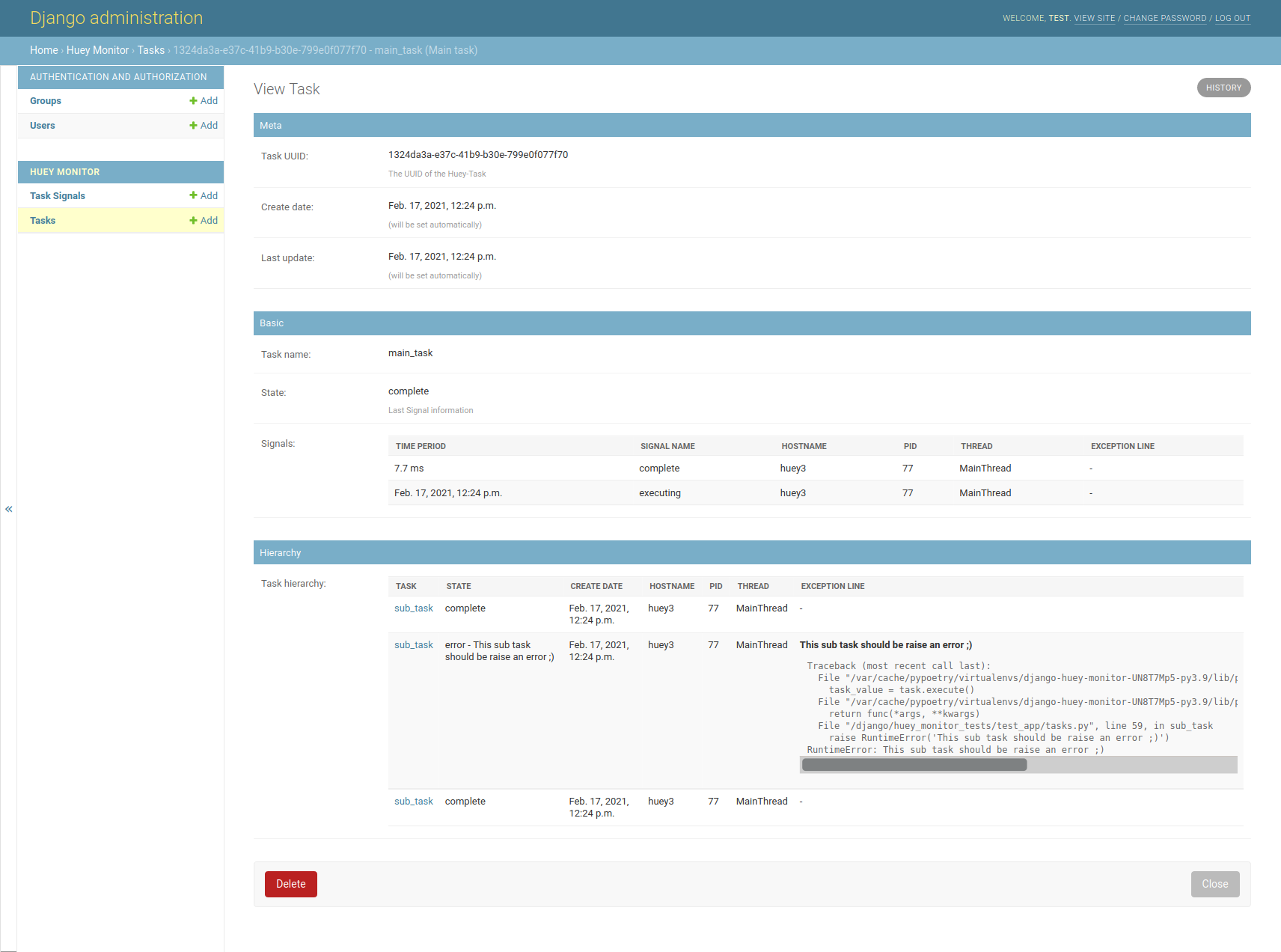Click the 'Signal Name' column header
The image size is (1281, 952).
[667, 446]
